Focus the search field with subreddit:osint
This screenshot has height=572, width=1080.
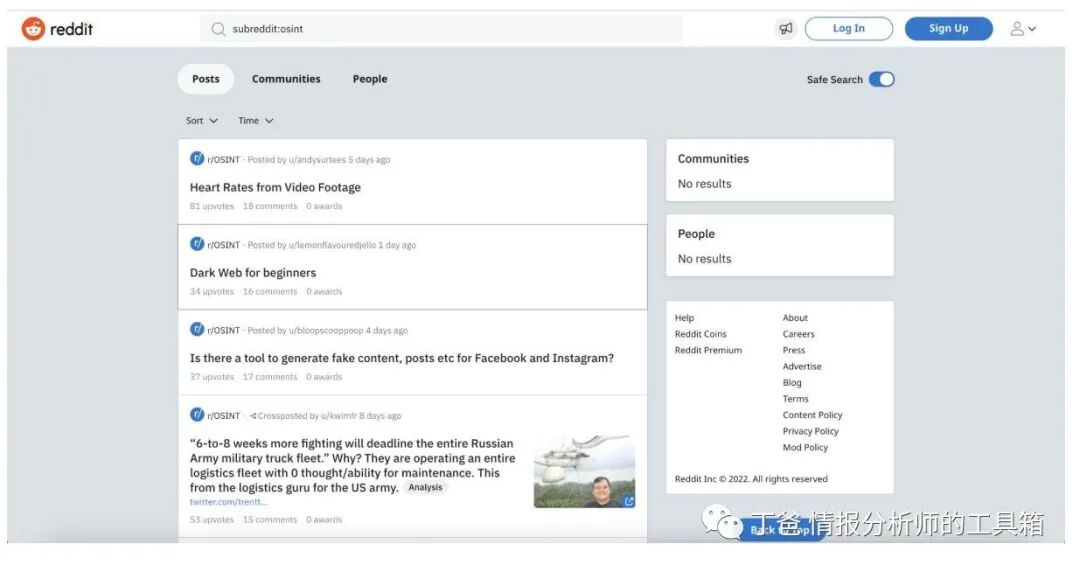pos(442,29)
